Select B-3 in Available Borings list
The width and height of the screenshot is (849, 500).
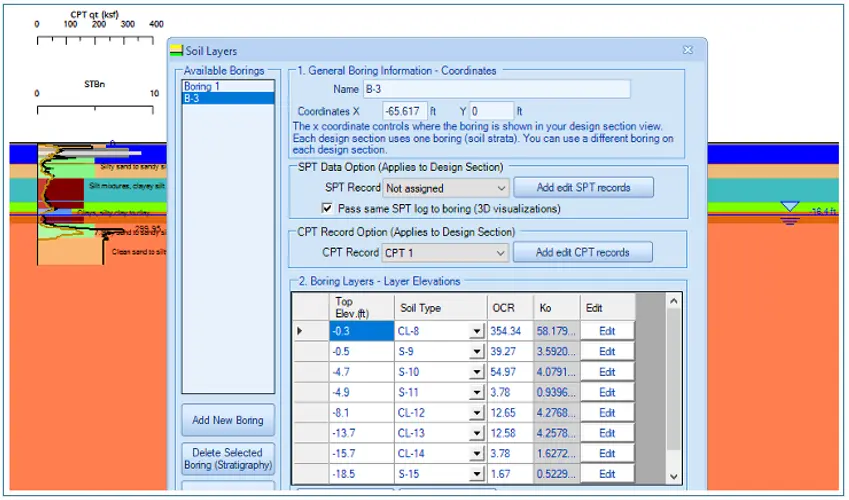(x=228, y=98)
